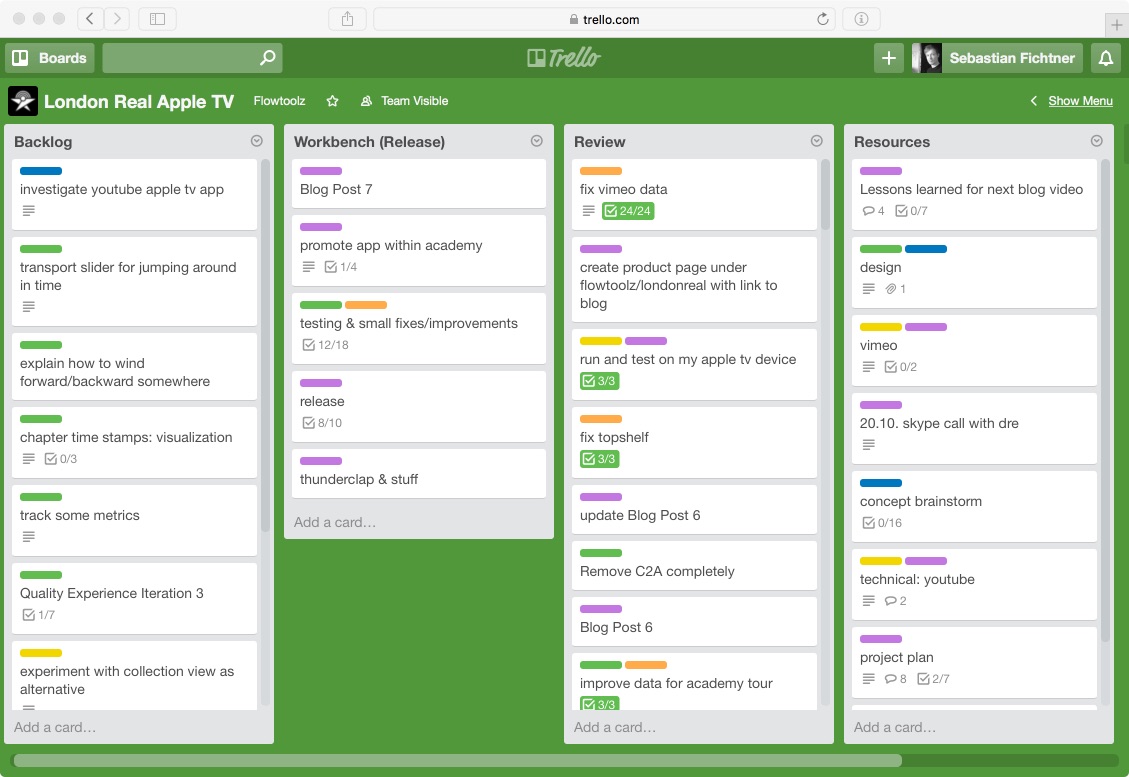Open new Safari tab plus button
The image size is (1129, 777).
(1116, 25)
